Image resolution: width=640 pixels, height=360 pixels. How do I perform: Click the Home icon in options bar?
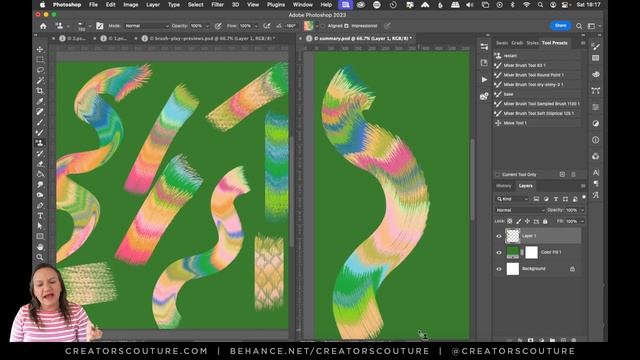43,26
